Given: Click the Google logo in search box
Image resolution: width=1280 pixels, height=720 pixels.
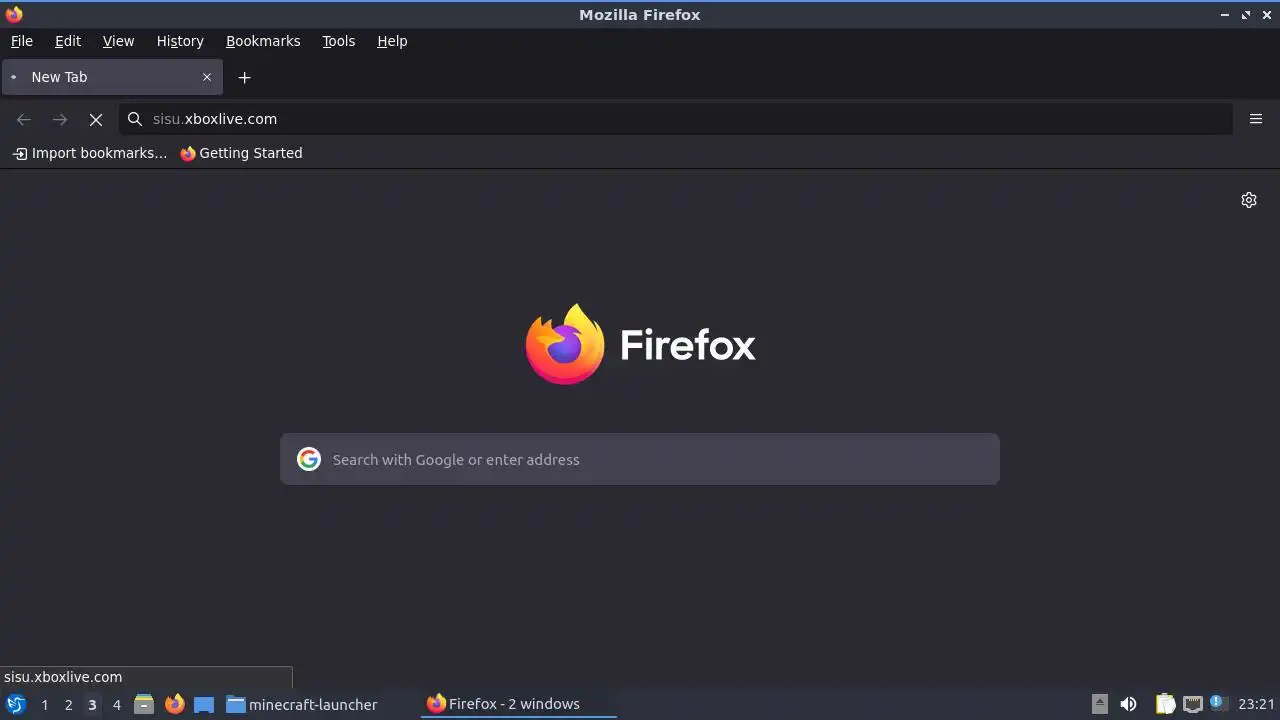Looking at the screenshot, I should pos(309,459).
